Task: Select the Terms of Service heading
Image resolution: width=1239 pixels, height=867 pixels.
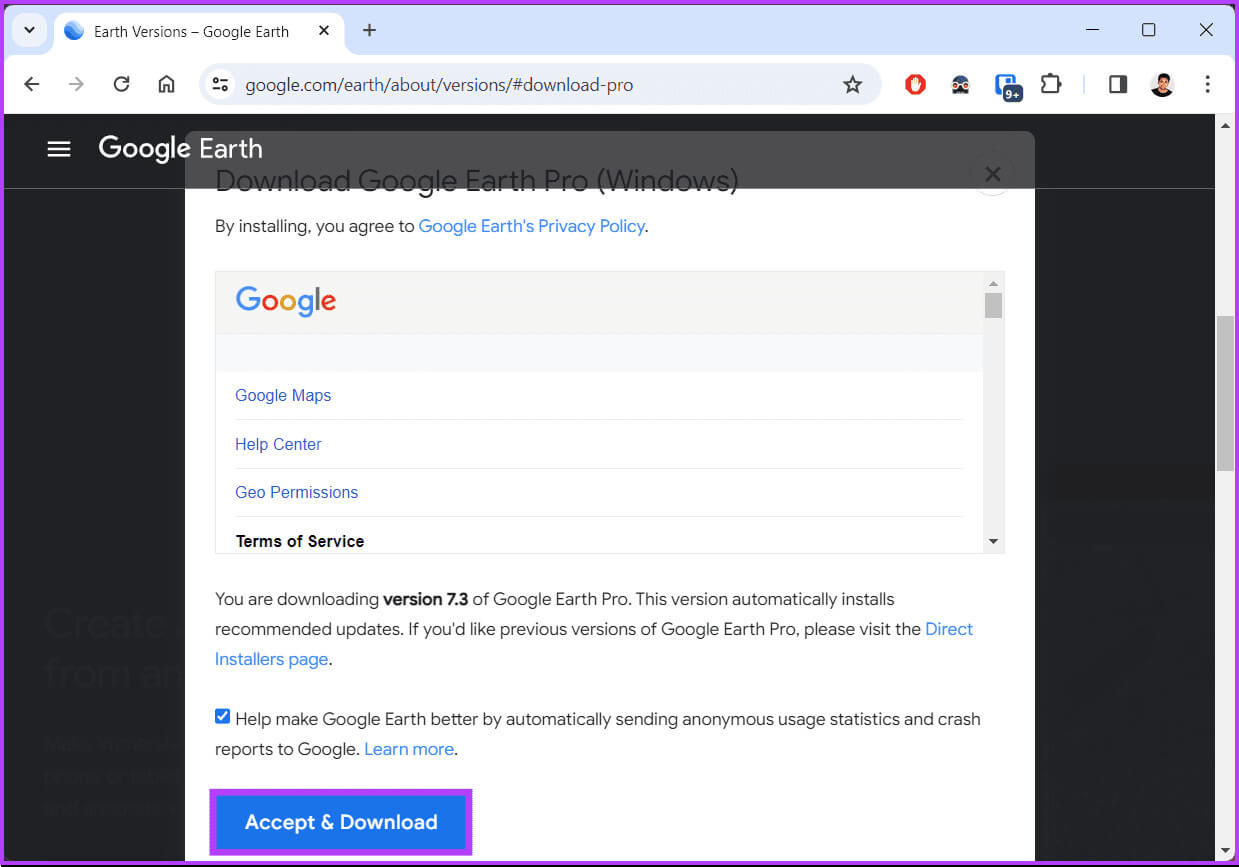Action: tap(300, 541)
